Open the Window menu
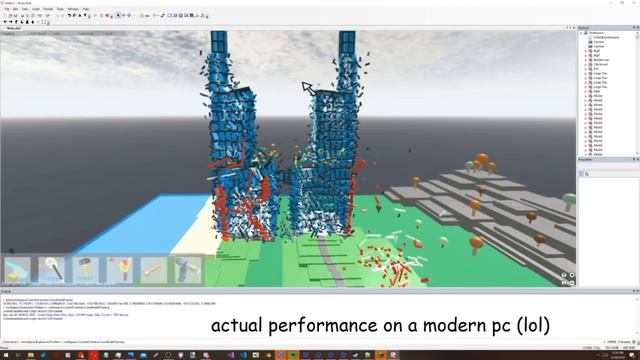This screenshot has height=360, width=640. pyautogui.click(x=73, y=9)
